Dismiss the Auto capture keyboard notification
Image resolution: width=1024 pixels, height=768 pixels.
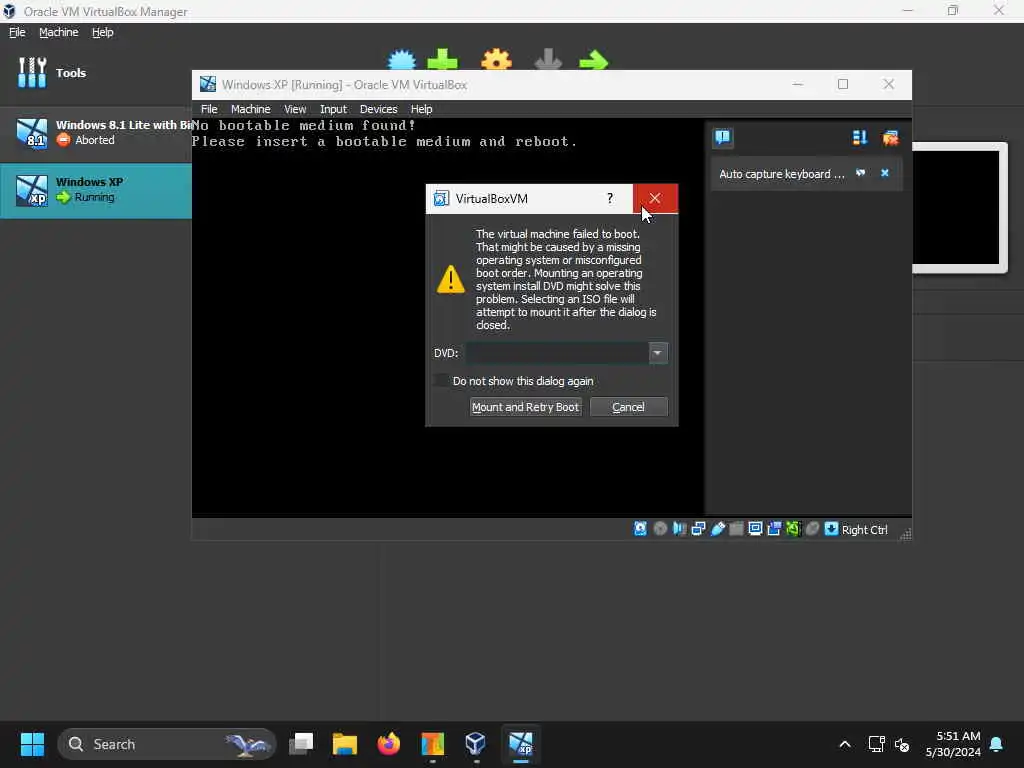point(885,173)
